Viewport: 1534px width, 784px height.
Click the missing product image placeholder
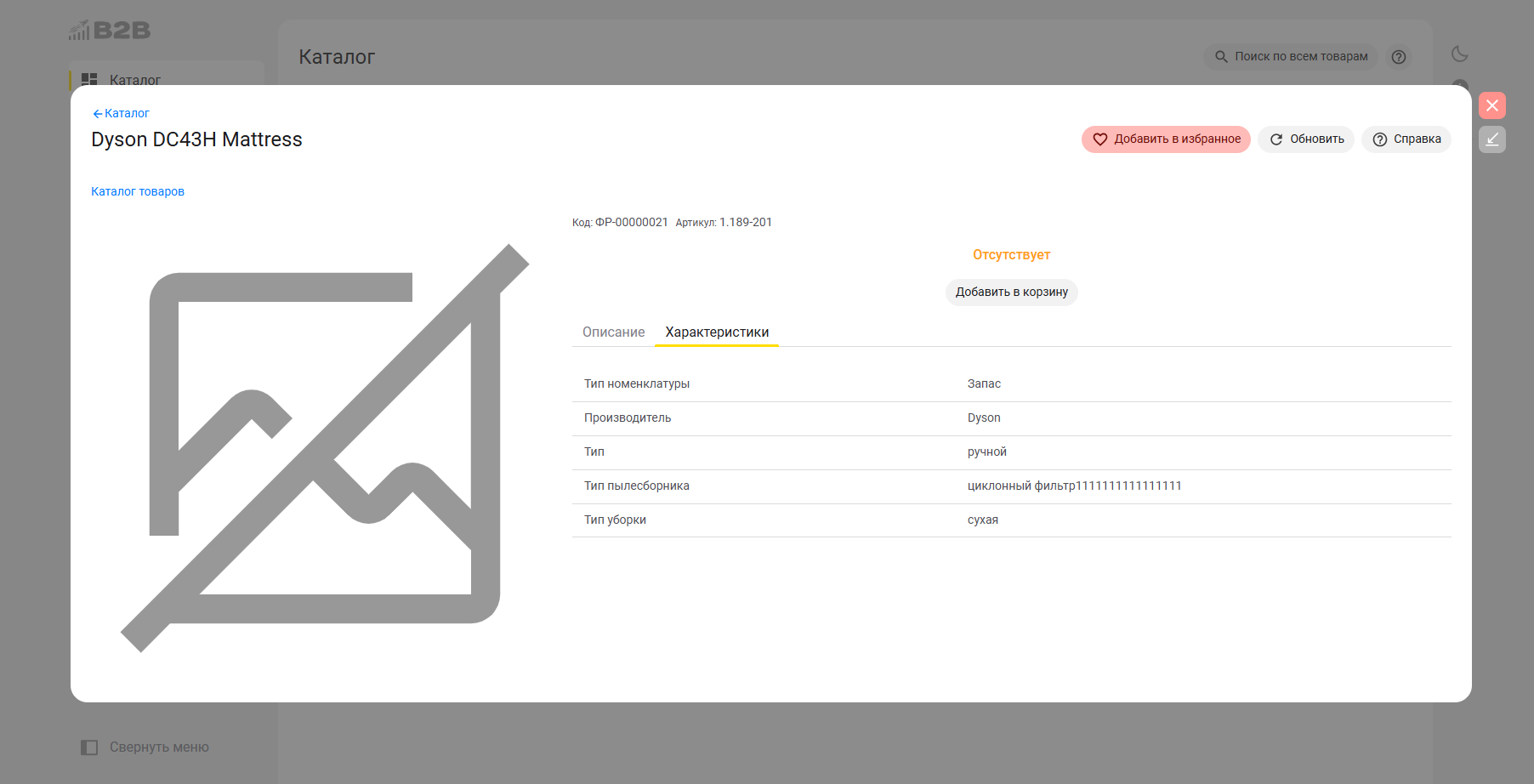(325, 448)
